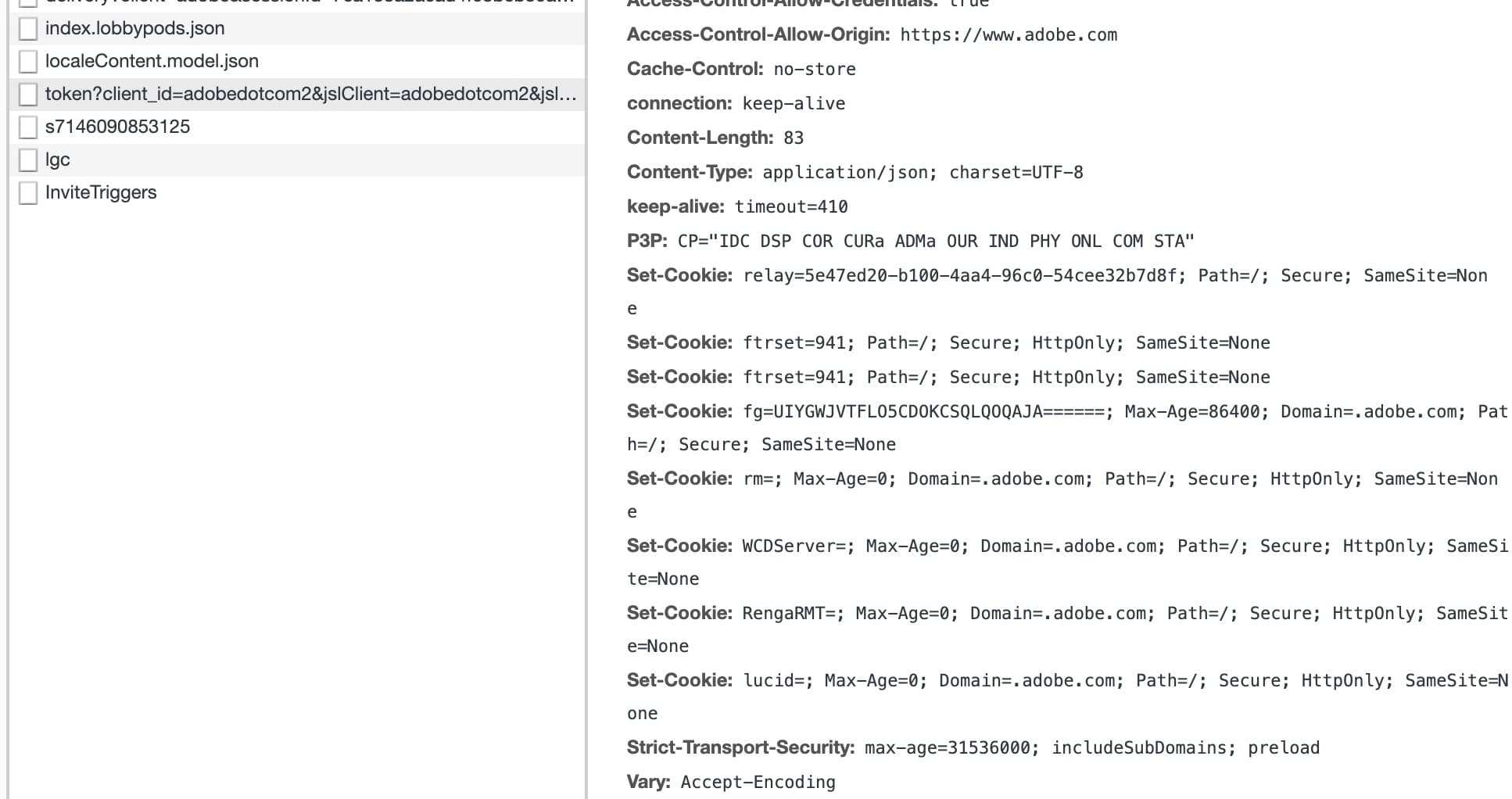Click the P3P header policy value
The height and width of the screenshot is (799, 1512).
(935, 242)
